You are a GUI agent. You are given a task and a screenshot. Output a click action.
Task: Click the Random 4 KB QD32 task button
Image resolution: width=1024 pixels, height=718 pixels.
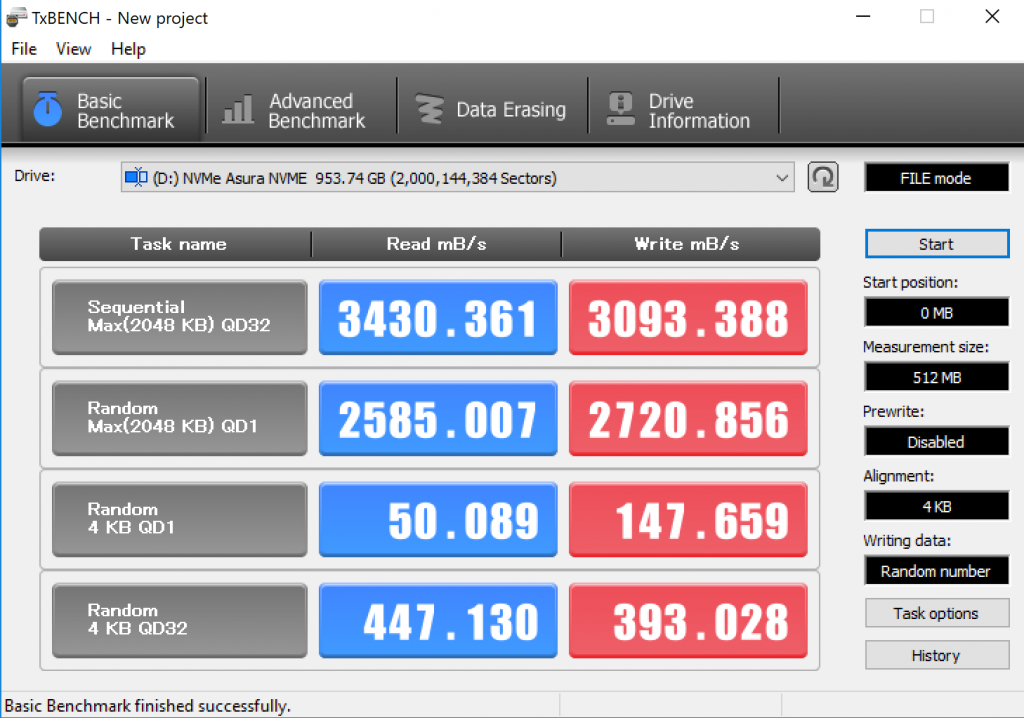click(x=179, y=620)
